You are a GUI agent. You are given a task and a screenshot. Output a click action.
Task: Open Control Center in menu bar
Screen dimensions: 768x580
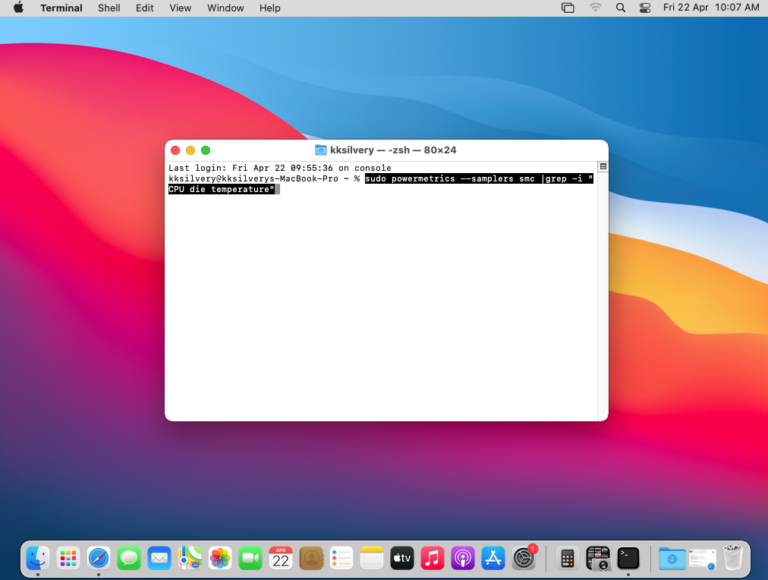(x=644, y=8)
